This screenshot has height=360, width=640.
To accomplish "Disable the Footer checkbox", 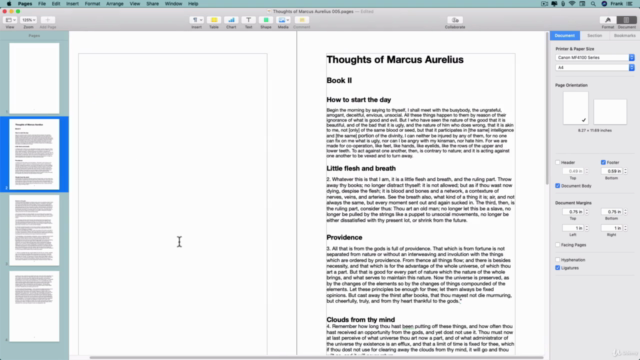I will 603,162.
